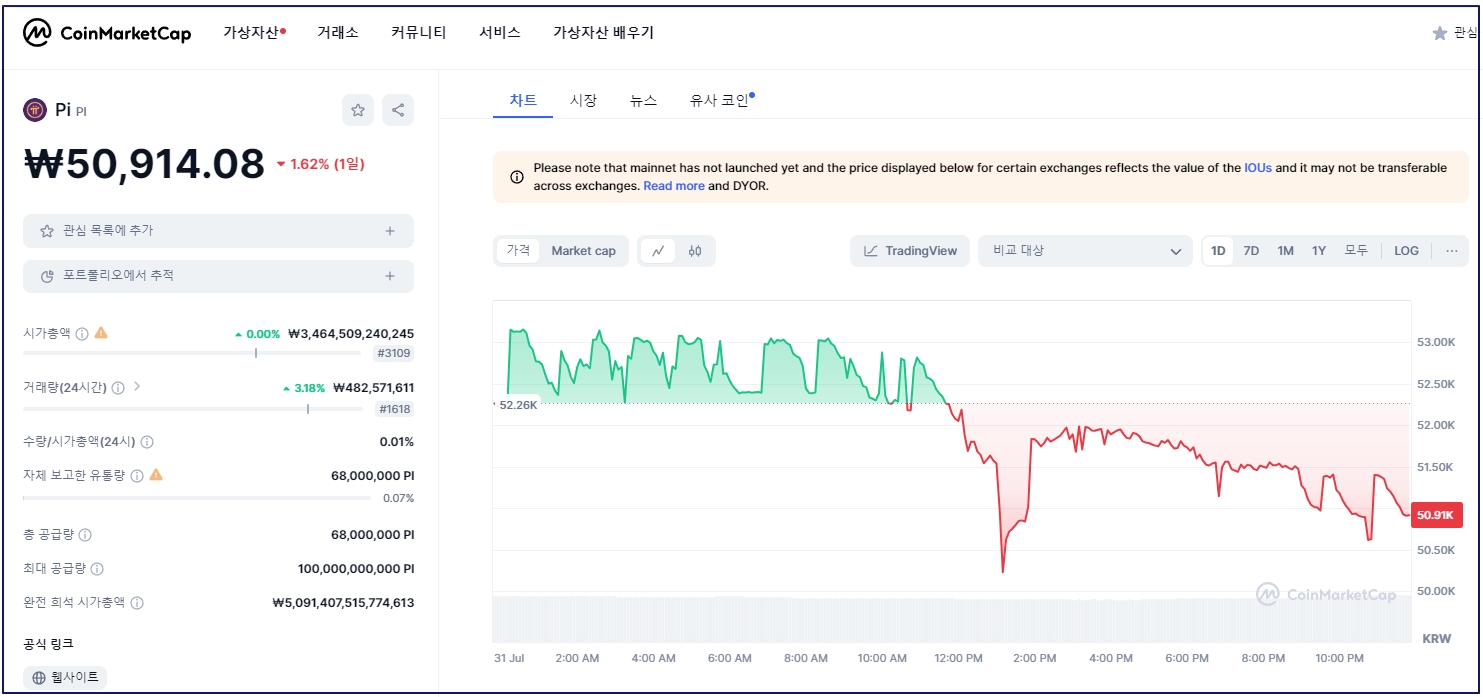Switch timeframe to 7D
Screen dimensions: 1483x697
point(1251,251)
